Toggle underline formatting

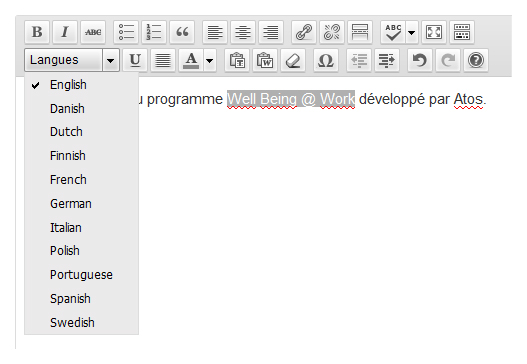135,60
